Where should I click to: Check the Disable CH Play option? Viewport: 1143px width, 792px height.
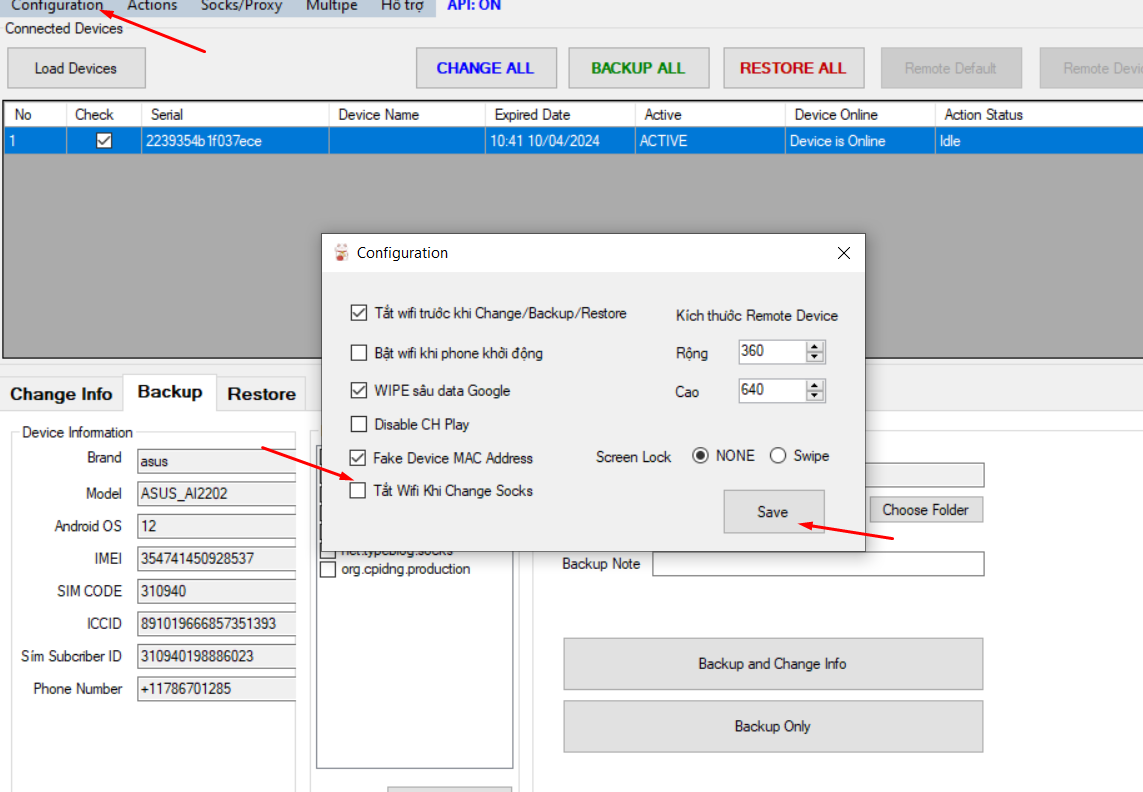coord(359,424)
